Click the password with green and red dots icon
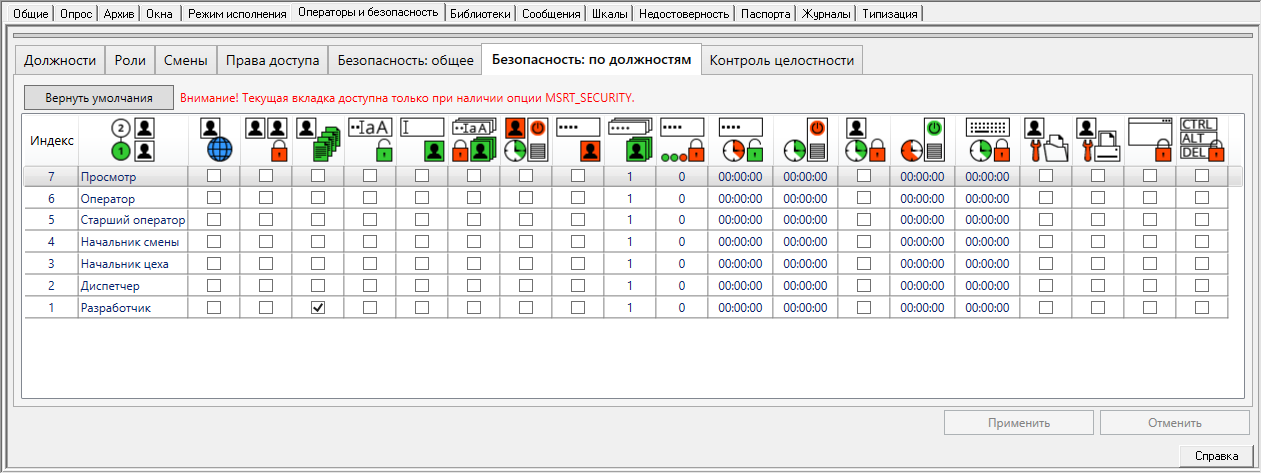Image resolution: width=1262 pixels, height=474 pixels. coord(682,140)
